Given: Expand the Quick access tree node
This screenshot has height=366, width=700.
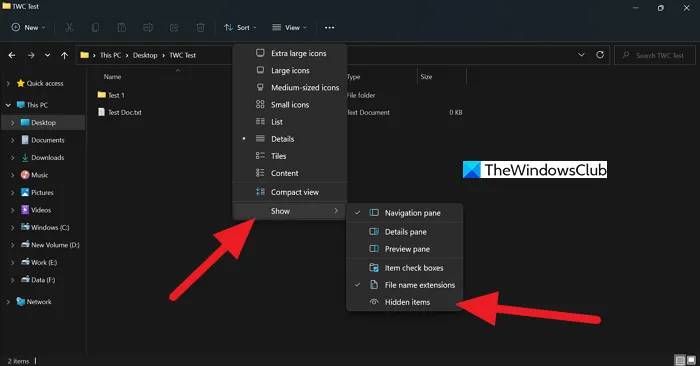Looking at the screenshot, I should (8, 83).
